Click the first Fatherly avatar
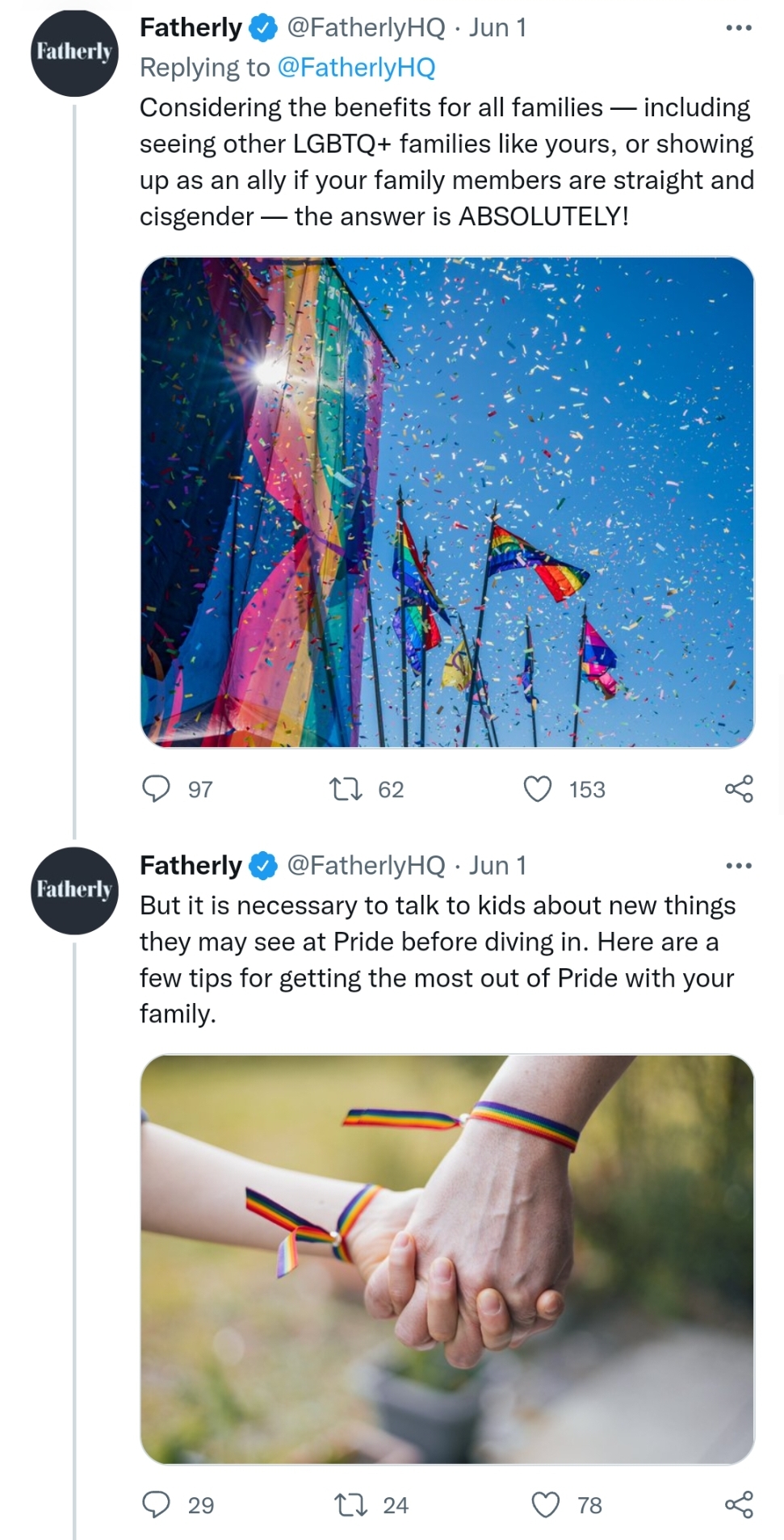784x1540 pixels. coord(74,53)
